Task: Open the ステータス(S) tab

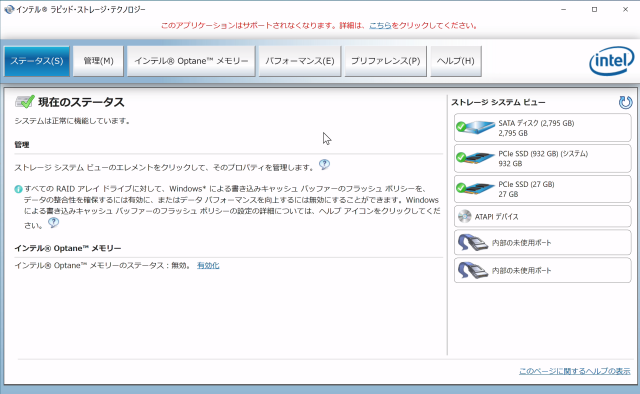Action: click(x=37, y=61)
